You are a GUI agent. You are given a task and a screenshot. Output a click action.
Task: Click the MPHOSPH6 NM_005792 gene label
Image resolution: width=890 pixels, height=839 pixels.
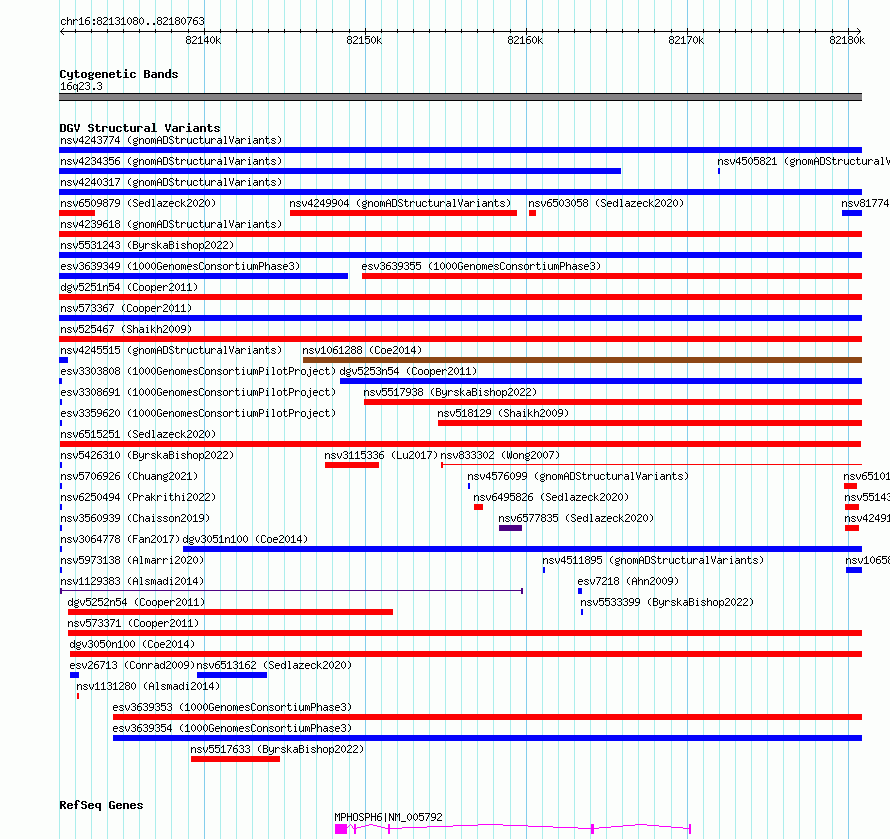[388, 817]
